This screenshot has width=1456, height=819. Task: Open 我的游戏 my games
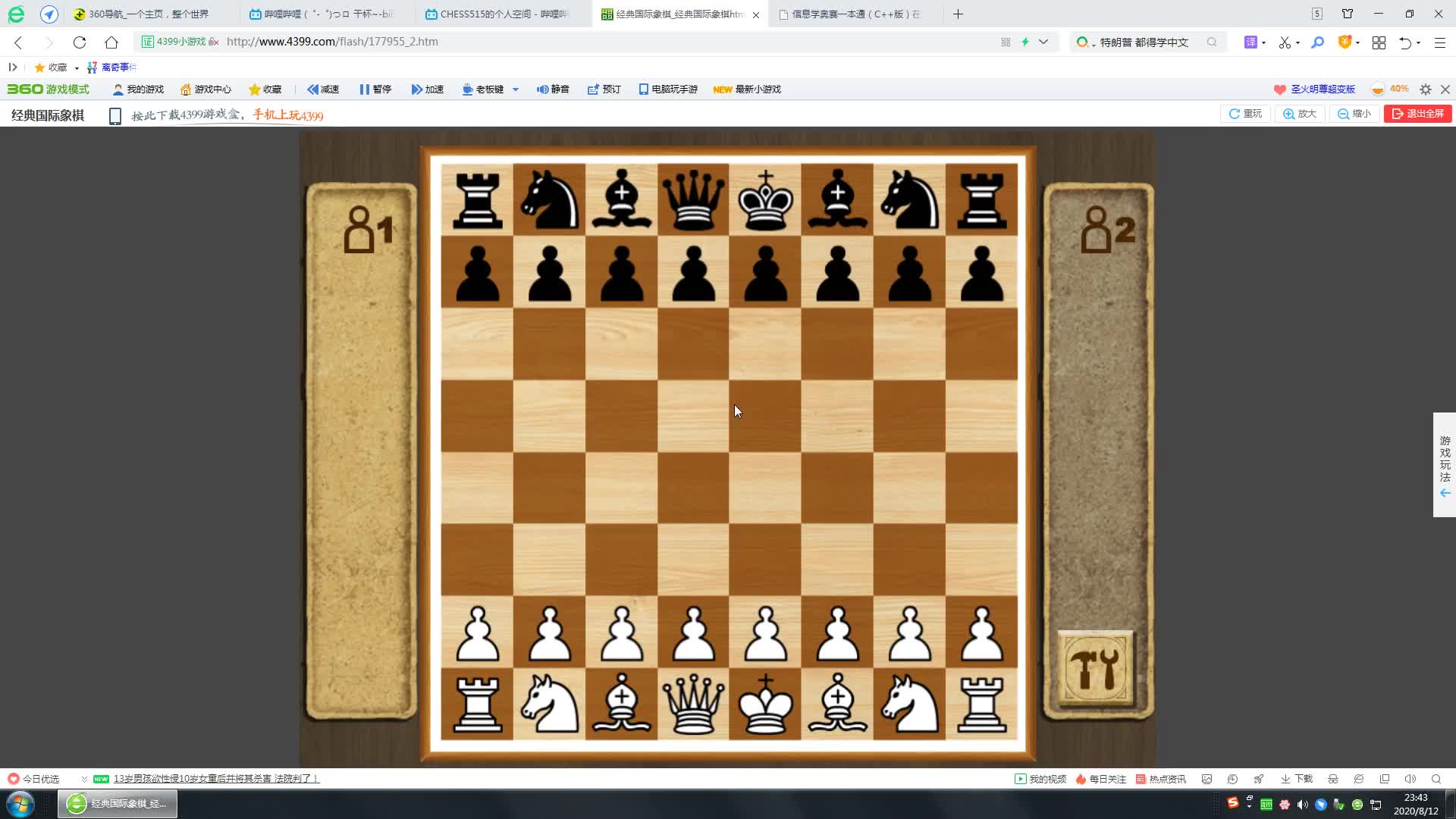(138, 89)
